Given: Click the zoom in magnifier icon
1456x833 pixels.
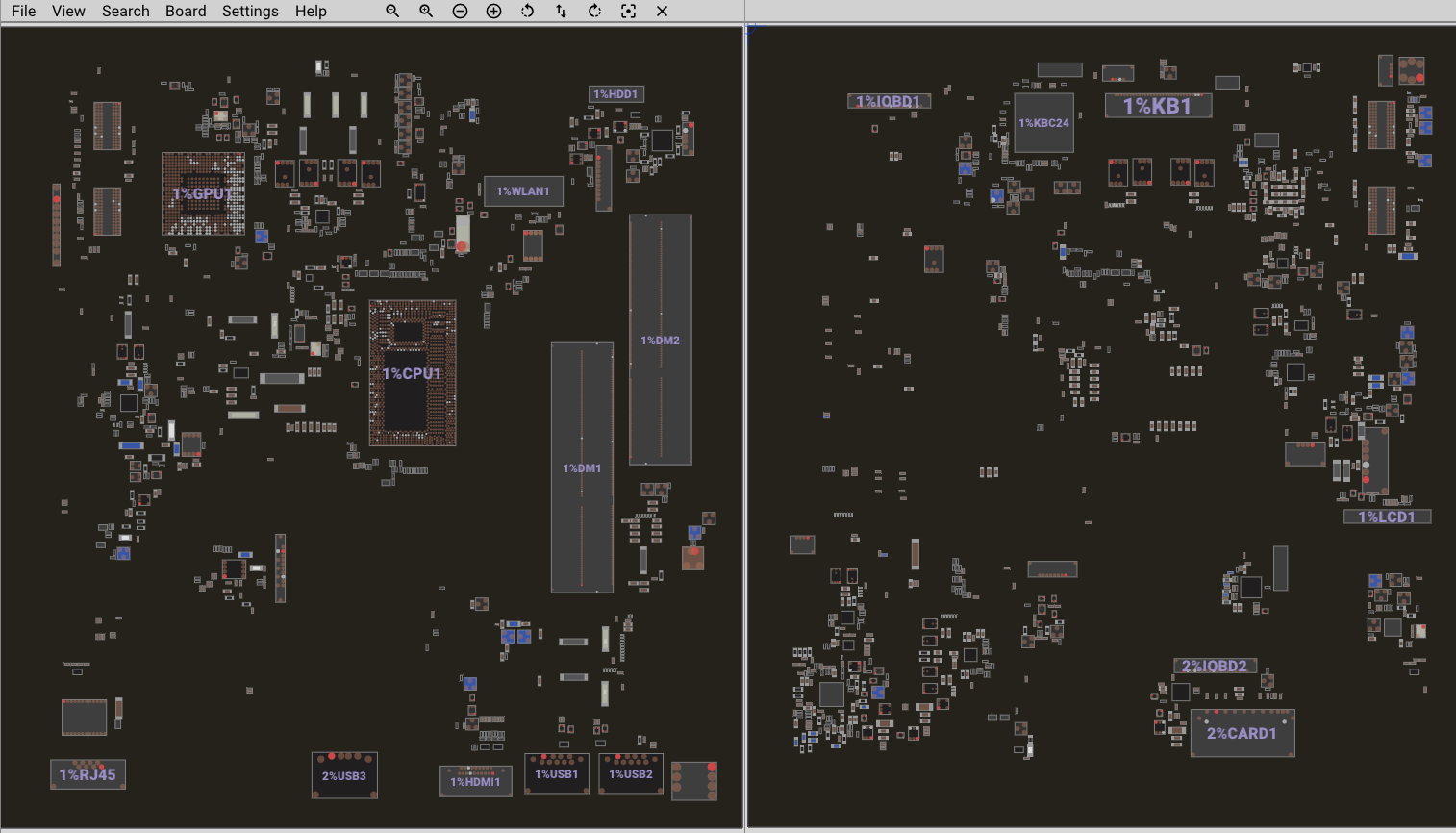Looking at the screenshot, I should 426,11.
